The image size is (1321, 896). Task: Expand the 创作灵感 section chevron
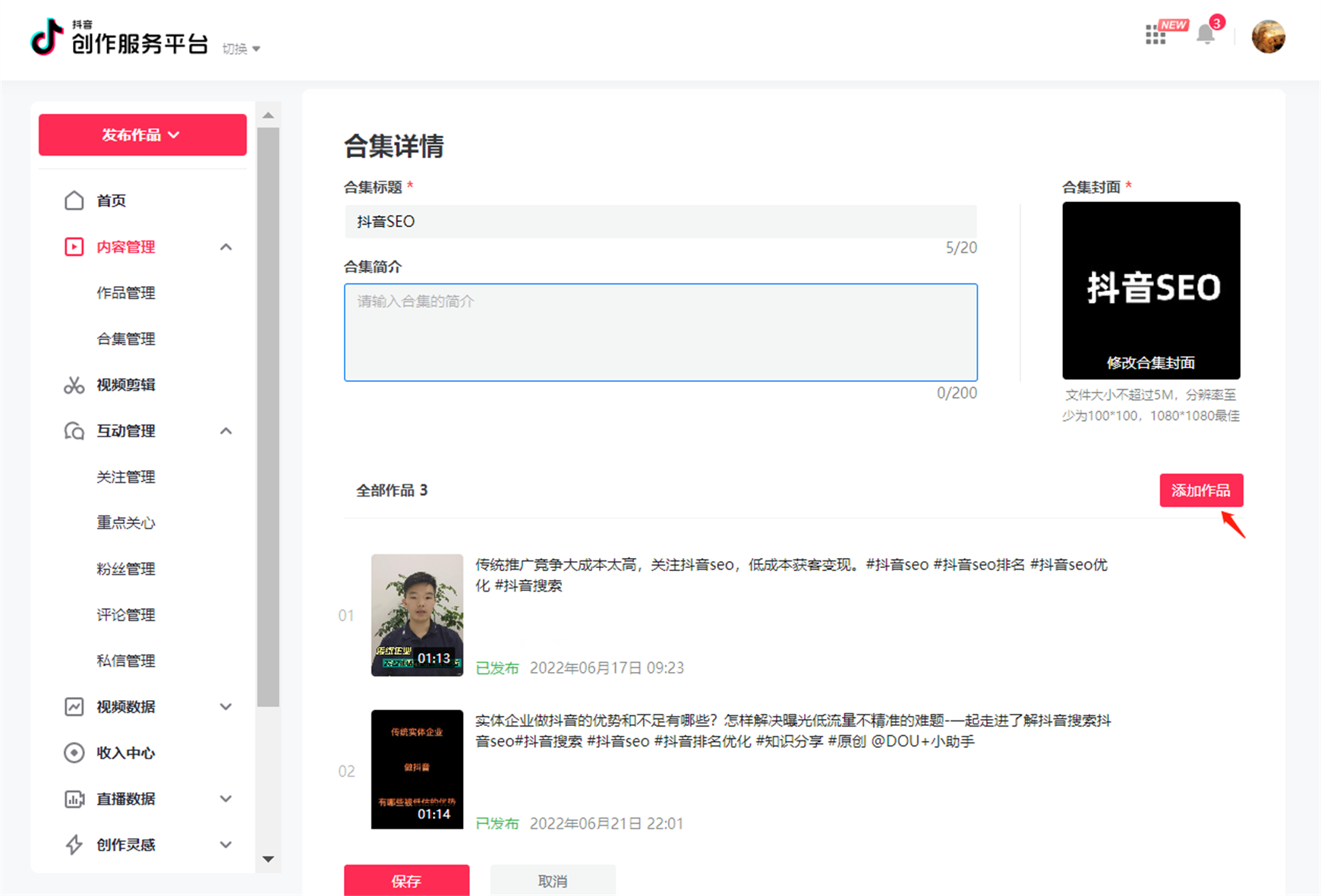[225, 844]
